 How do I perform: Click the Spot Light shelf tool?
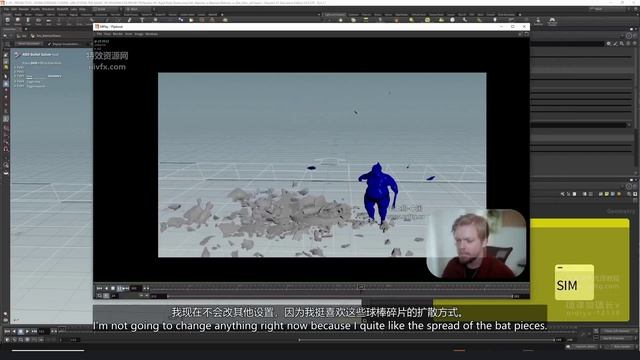pyautogui.click(x=353, y=20)
